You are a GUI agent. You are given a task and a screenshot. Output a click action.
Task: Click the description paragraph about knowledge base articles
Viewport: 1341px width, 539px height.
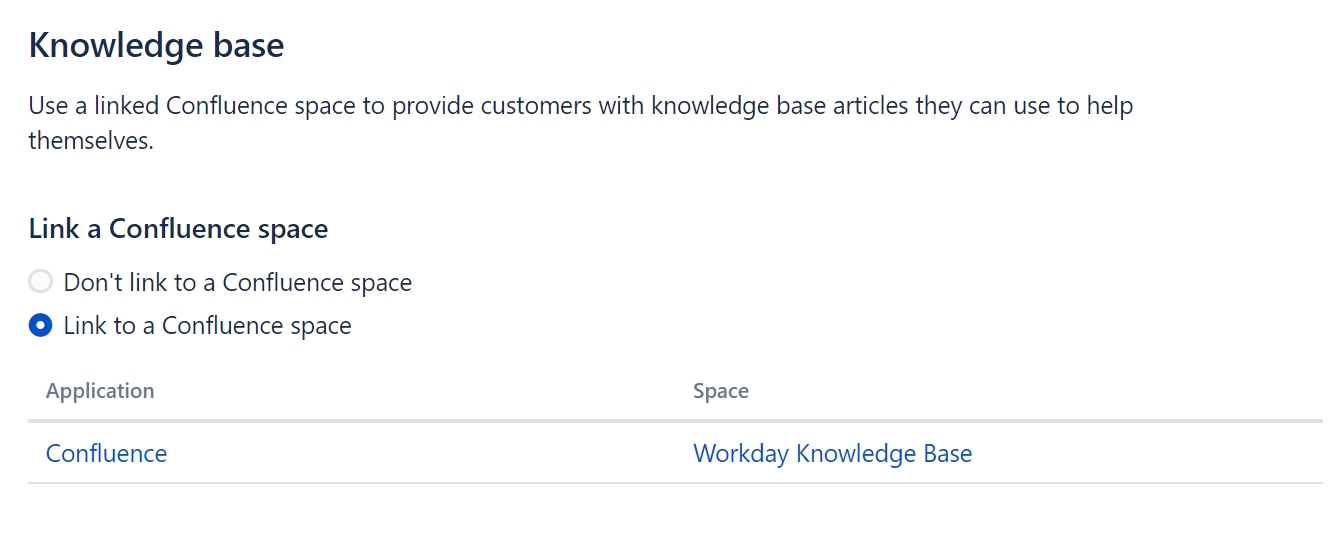pos(581,123)
